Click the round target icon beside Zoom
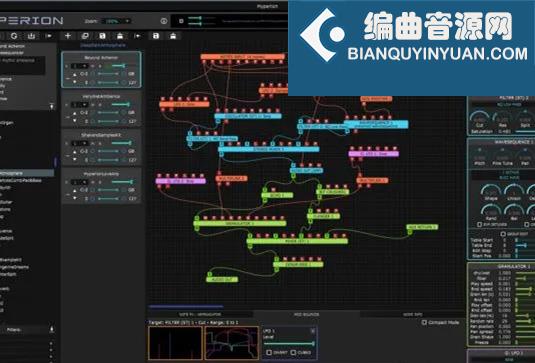535x363 pixels. point(164,21)
